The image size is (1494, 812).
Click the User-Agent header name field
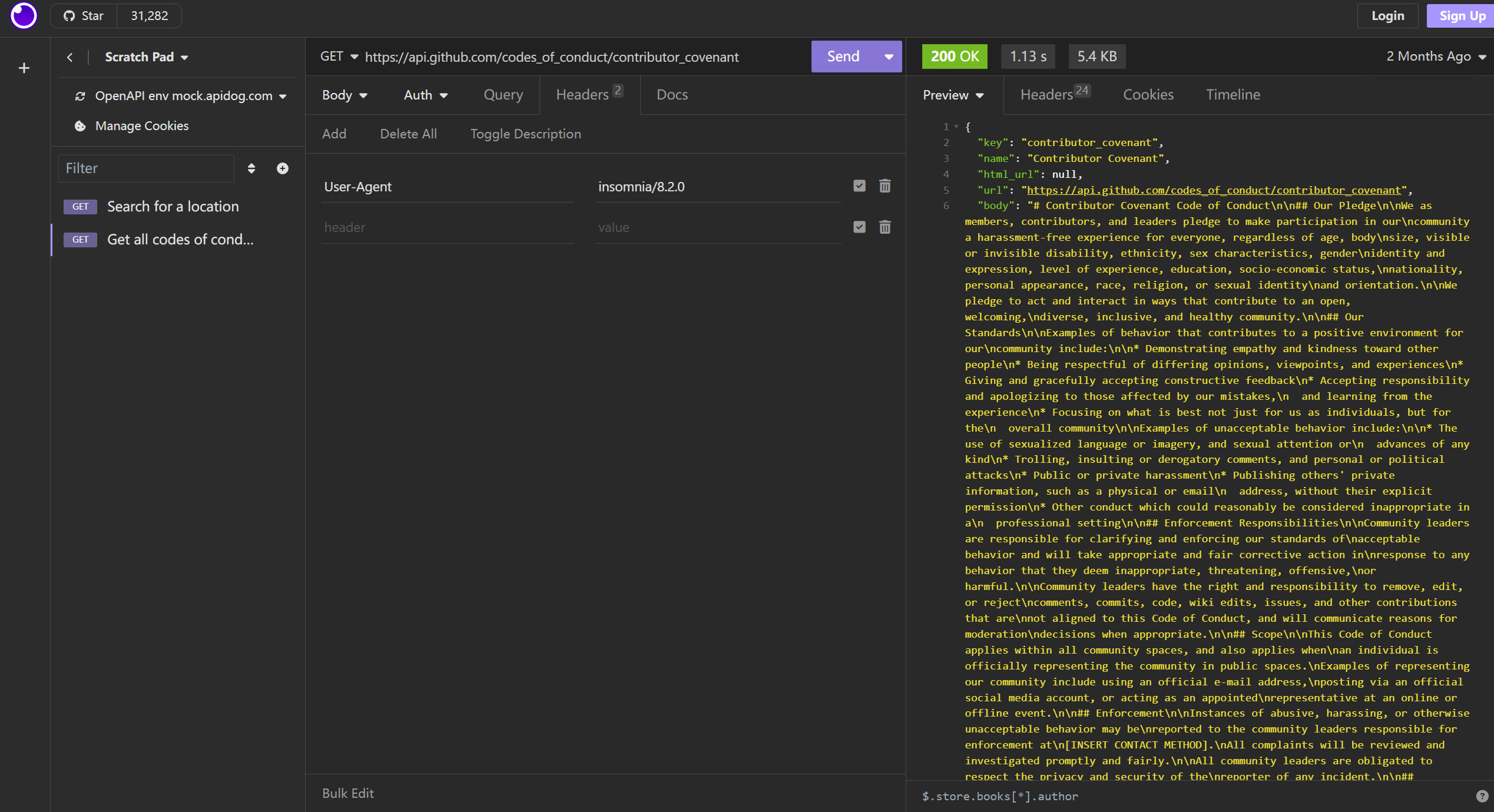(x=448, y=187)
